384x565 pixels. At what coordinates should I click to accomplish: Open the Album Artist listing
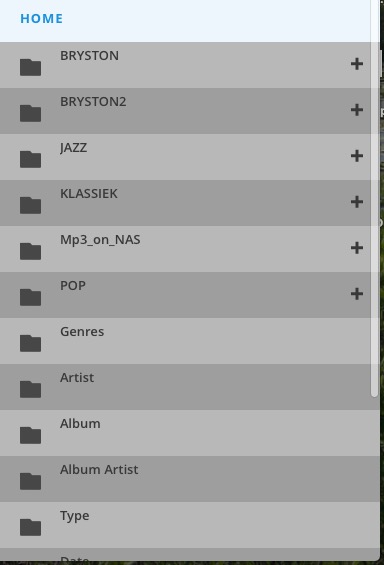coord(189,479)
